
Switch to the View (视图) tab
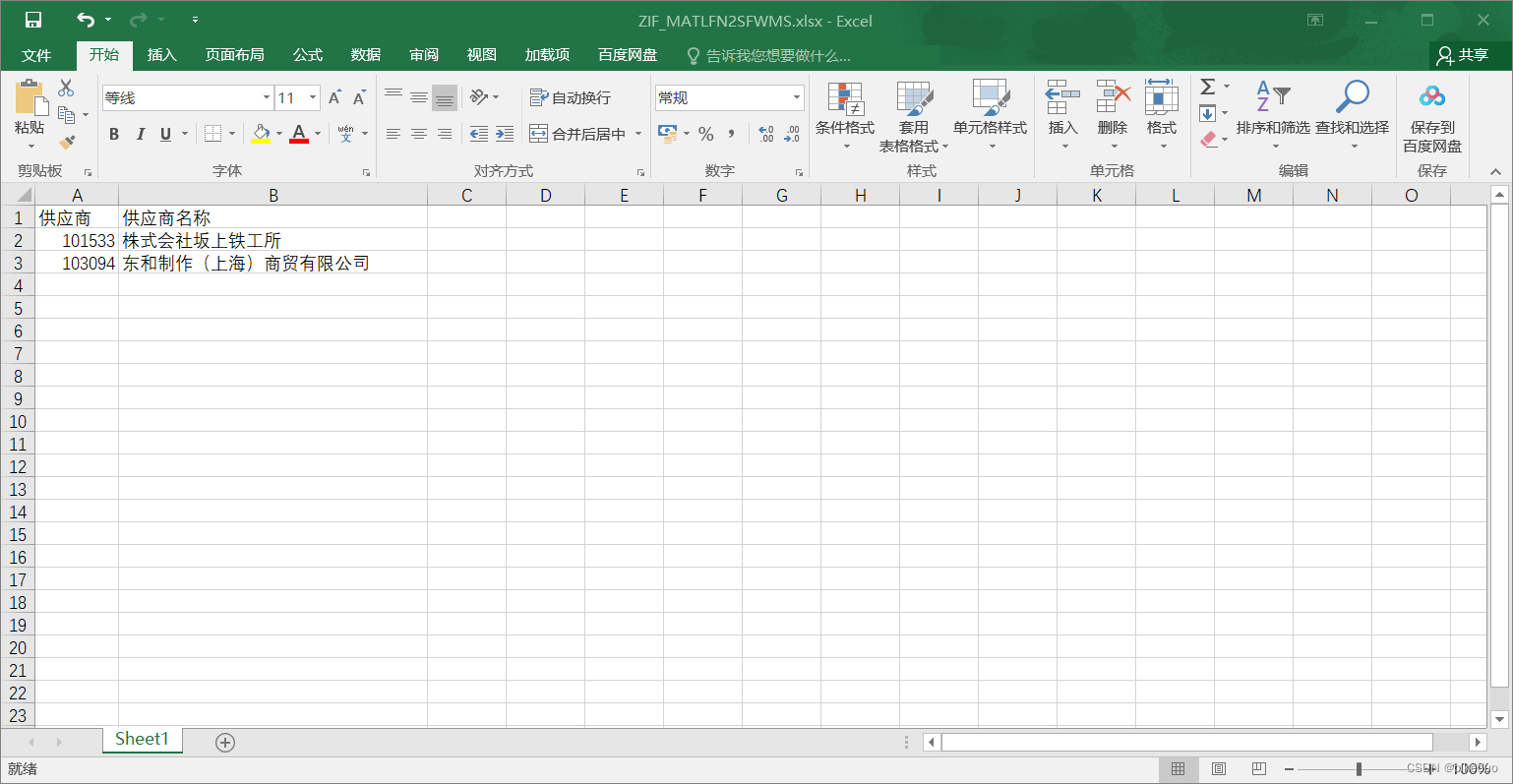pos(482,55)
